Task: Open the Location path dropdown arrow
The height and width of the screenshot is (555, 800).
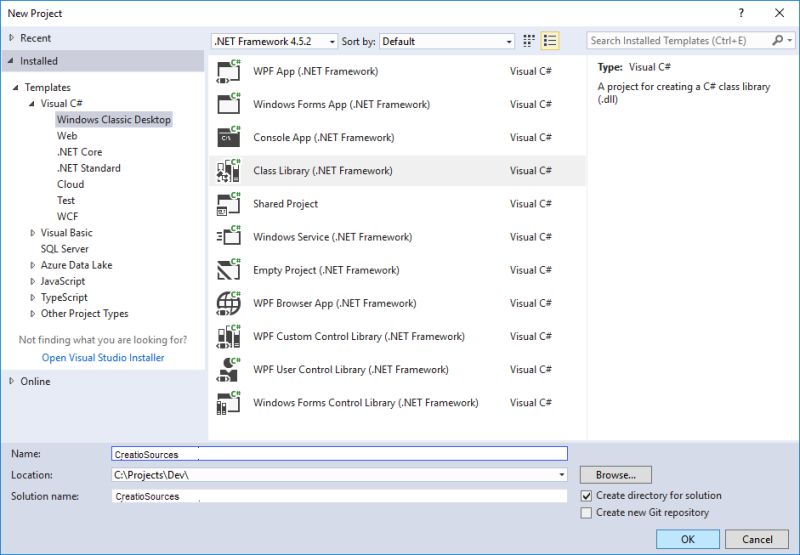Action: 562,475
